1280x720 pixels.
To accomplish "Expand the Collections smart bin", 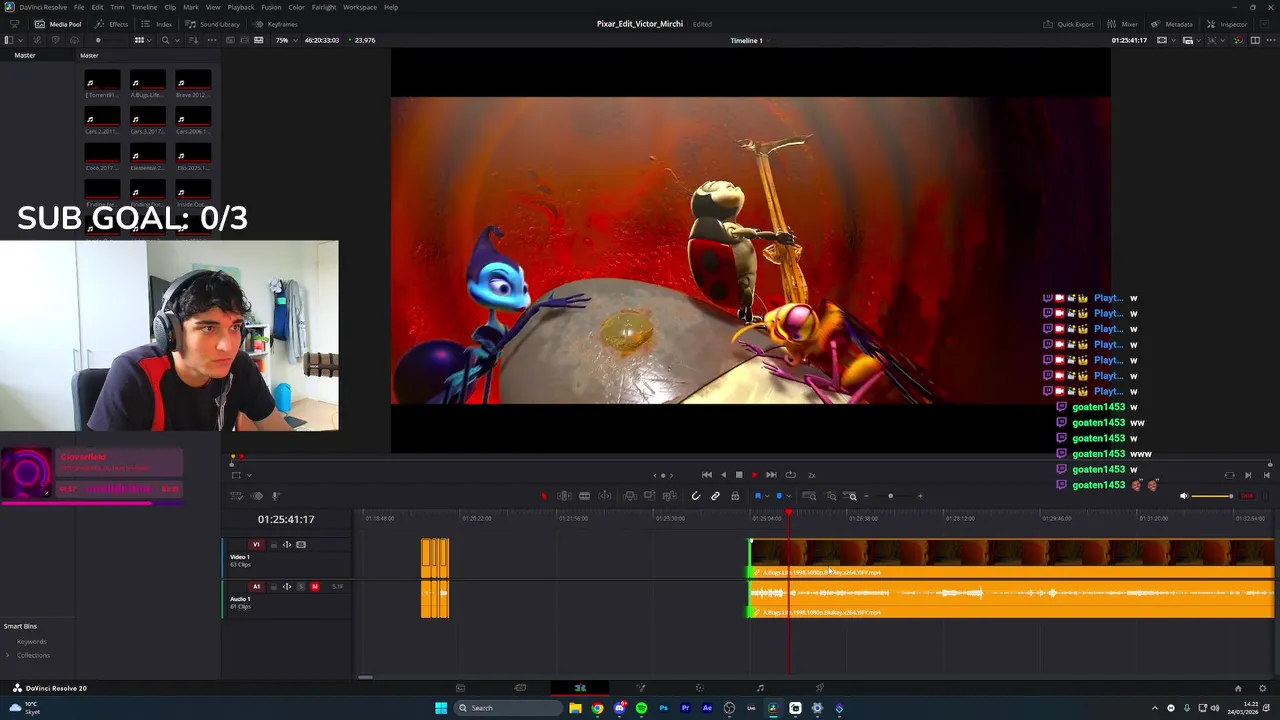I will coord(8,656).
